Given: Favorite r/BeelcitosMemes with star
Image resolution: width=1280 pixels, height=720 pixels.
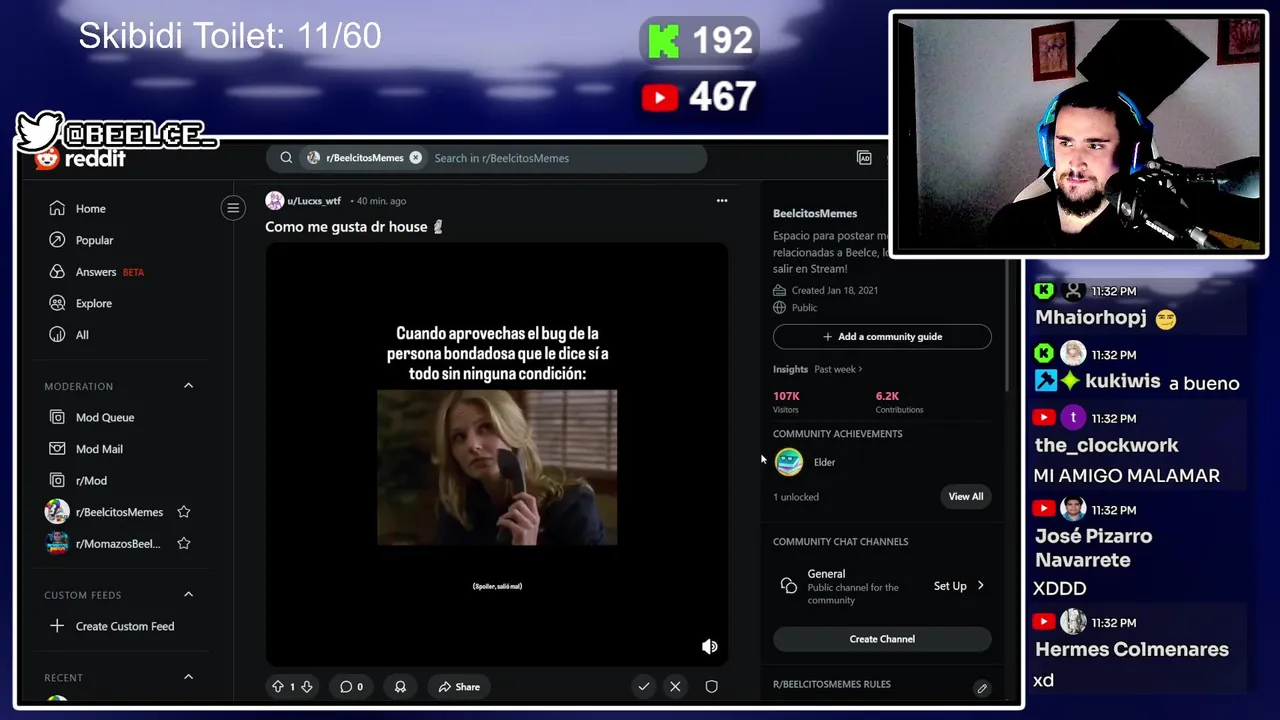Looking at the screenshot, I should click(x=184, y=512).
